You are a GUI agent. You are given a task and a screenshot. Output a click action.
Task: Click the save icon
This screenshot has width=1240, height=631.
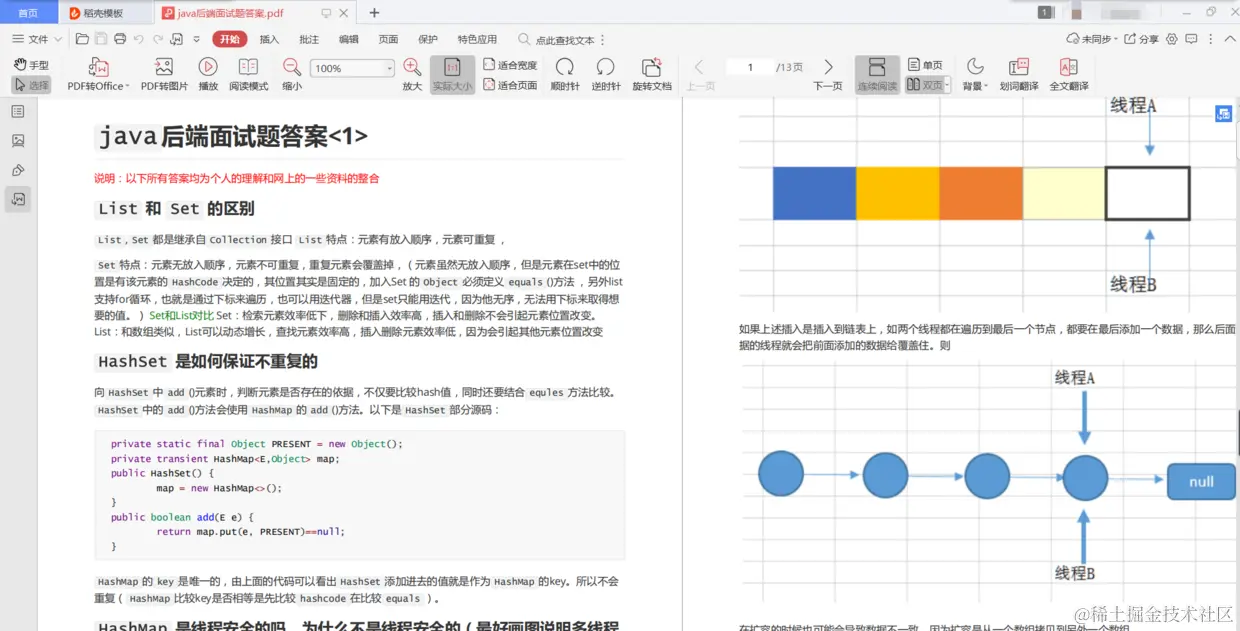tap(101, 39)
